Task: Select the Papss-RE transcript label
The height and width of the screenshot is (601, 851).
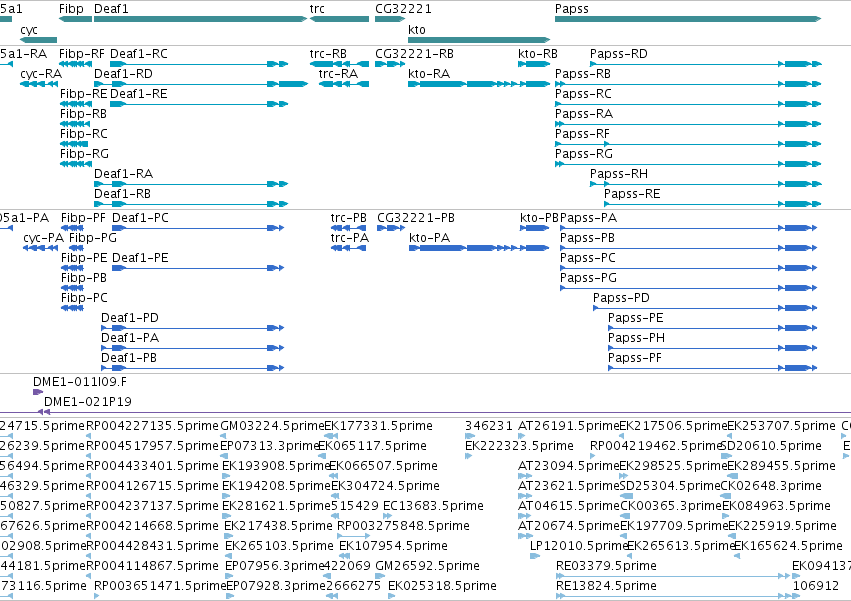Action: (632, 194)
